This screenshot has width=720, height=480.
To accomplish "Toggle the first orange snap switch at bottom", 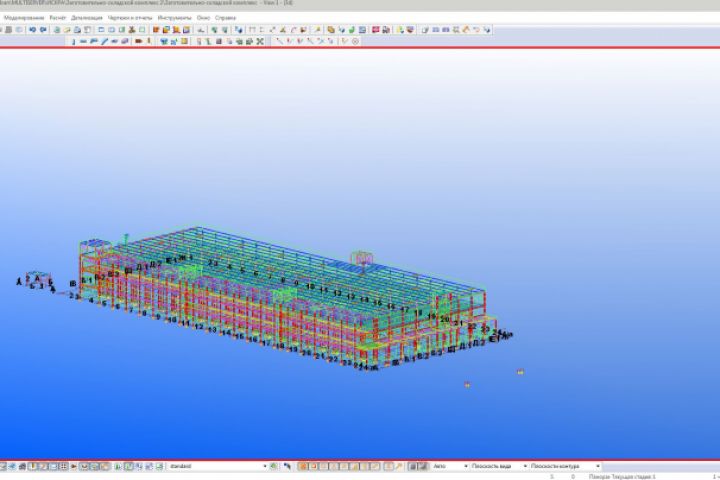I will pos(301,466).
